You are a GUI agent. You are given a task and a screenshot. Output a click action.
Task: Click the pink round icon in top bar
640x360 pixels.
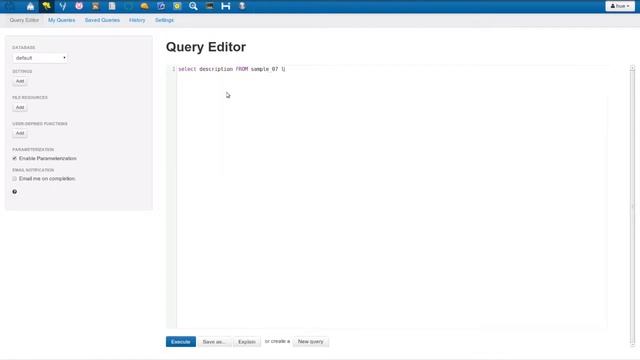pos(79,6)
